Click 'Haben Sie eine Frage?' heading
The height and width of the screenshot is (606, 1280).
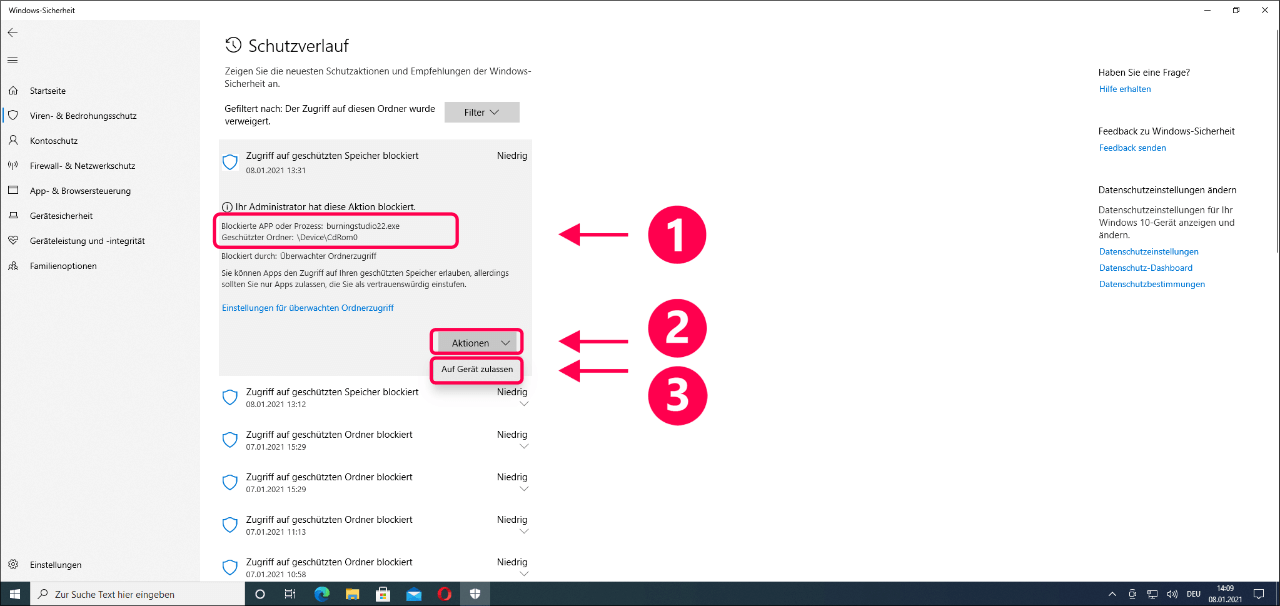click(x=1144, y=72)
